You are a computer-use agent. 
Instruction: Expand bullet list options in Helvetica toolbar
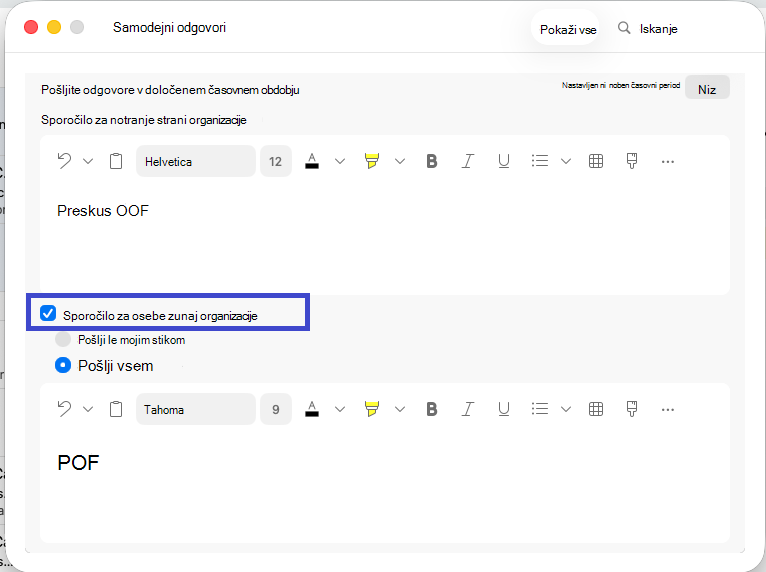[566, 161]
